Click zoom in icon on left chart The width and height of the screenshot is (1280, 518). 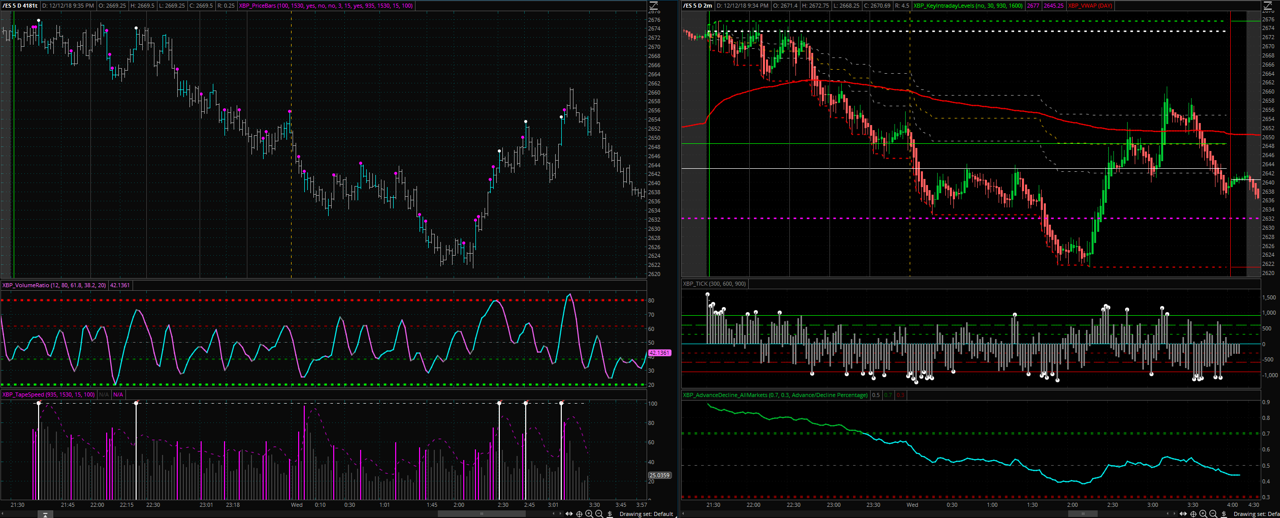click(x=590, y=513)
